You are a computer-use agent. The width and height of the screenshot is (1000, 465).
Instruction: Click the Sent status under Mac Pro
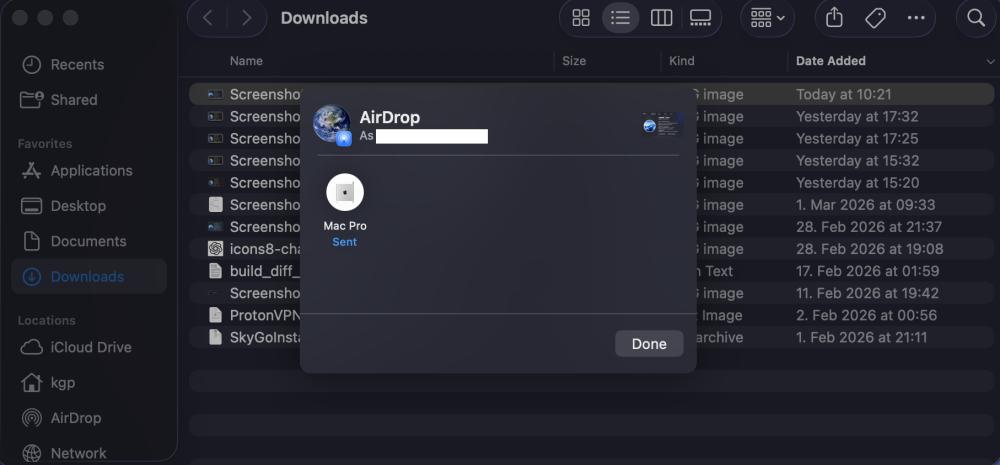pos(344,242)
